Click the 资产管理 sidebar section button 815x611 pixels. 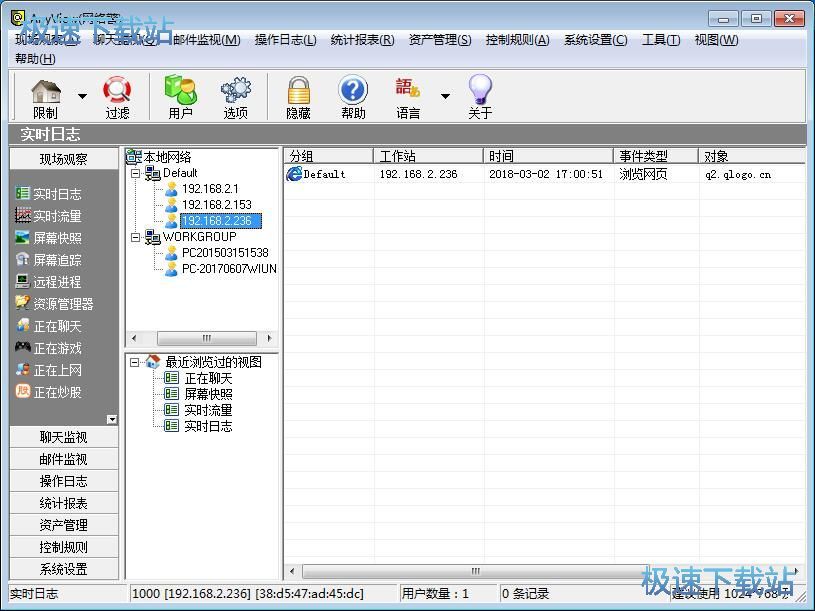[64, 525]
